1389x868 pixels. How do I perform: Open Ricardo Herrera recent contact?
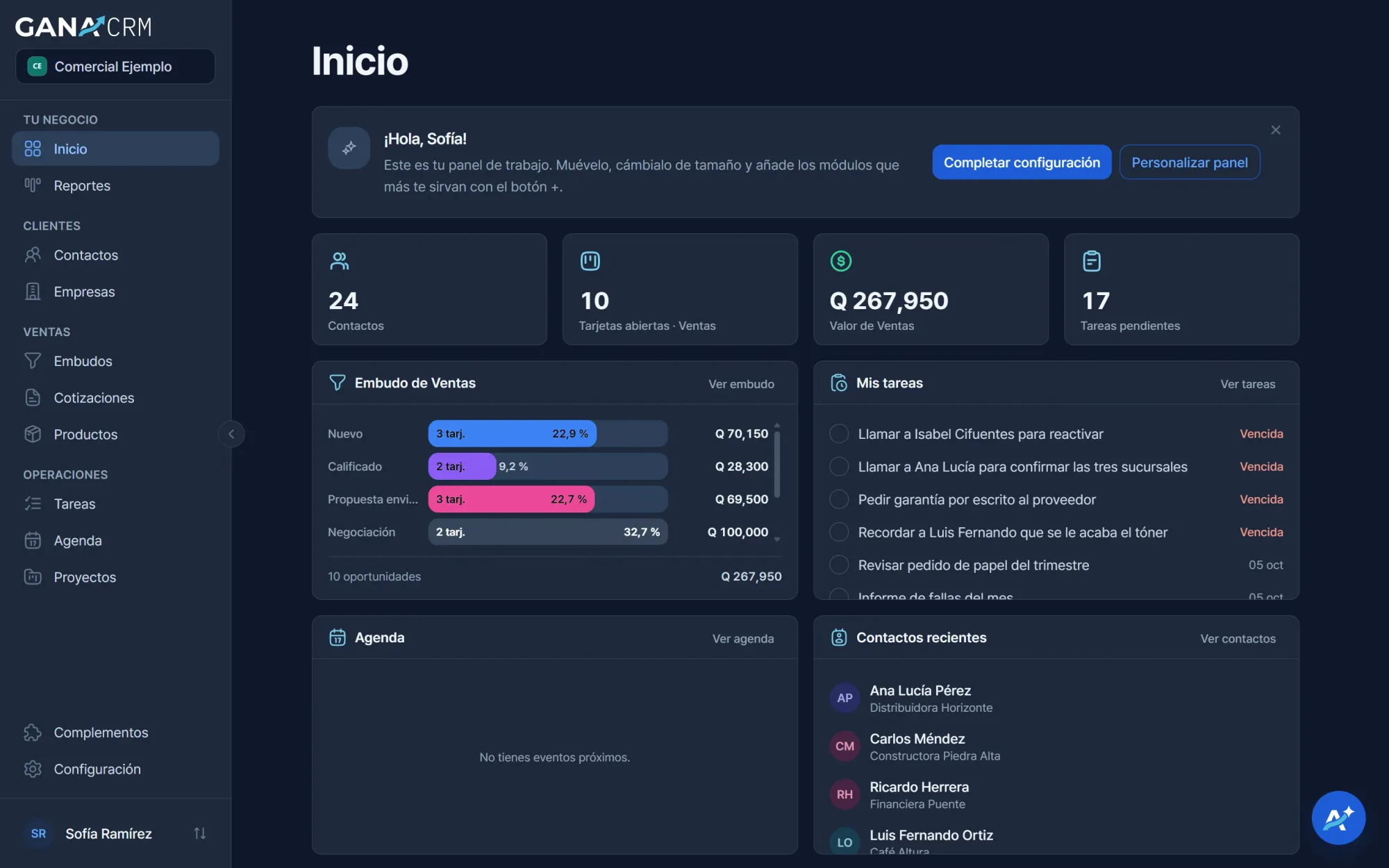coord(1056,794)
